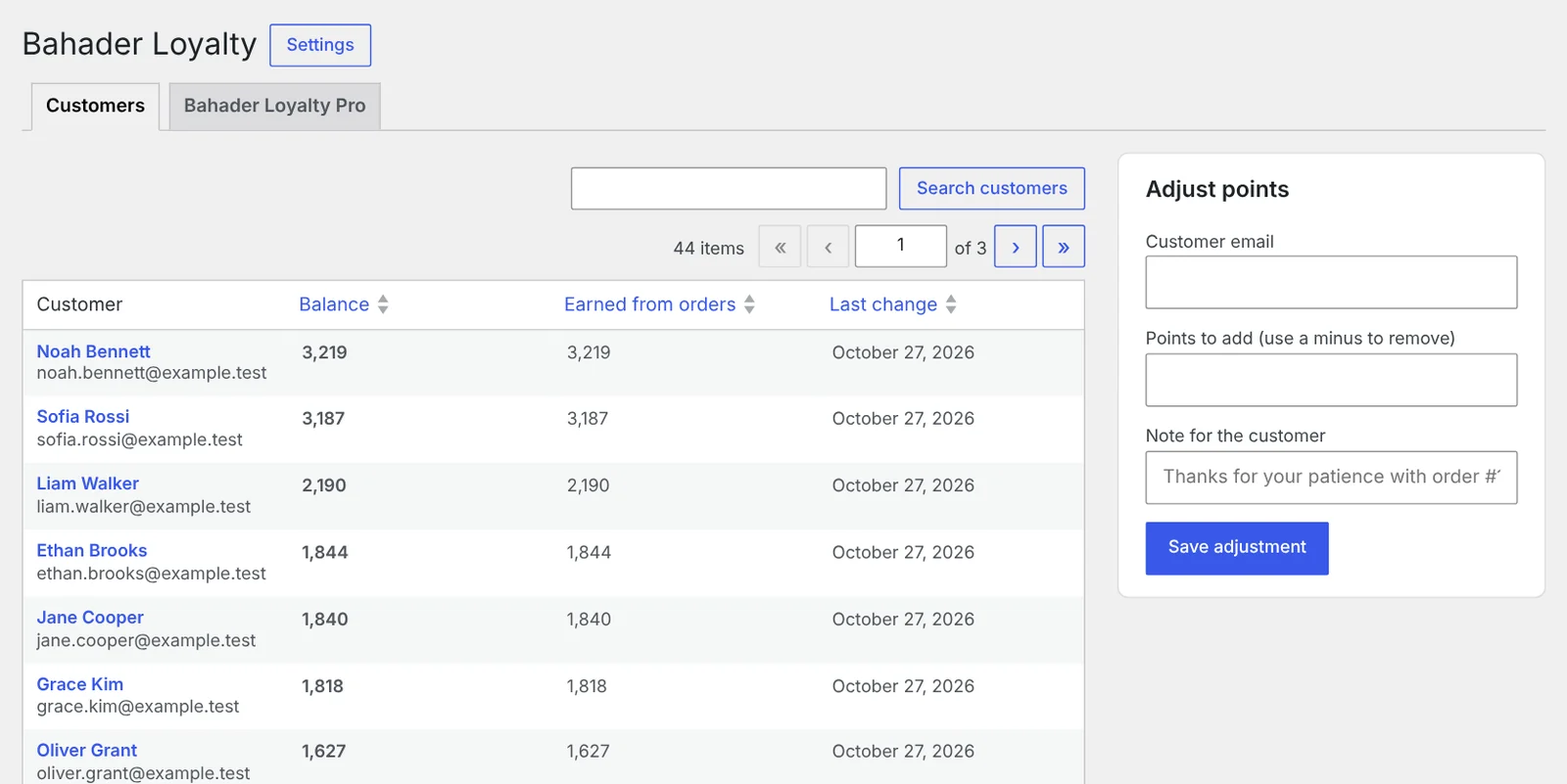The width and height of the screenshot is (1567, 784).
Task: Click the Earned from orders sort arrows
Action: [x=749, y=304]
